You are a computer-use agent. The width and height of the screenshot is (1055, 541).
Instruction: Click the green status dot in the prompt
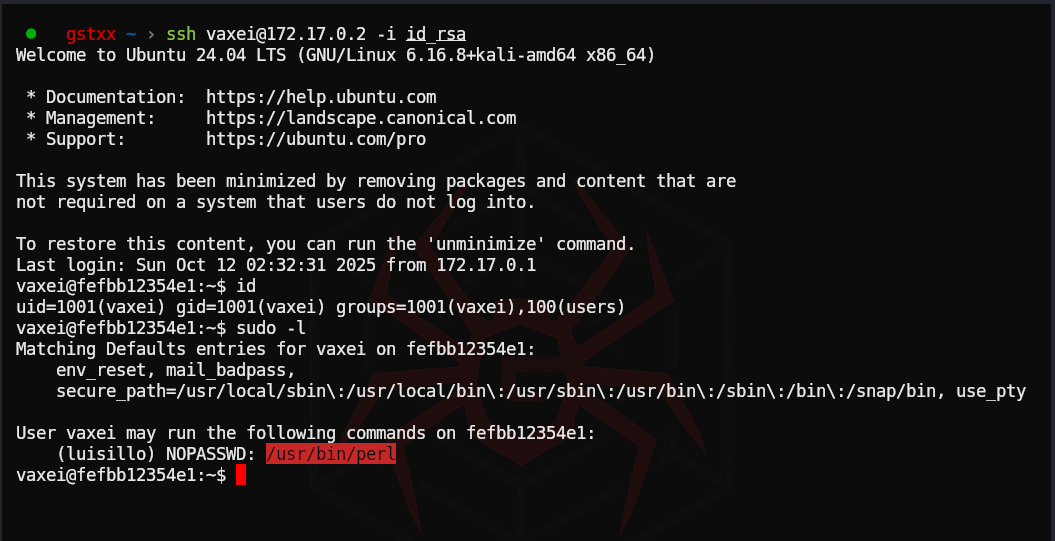pos(31,34)
